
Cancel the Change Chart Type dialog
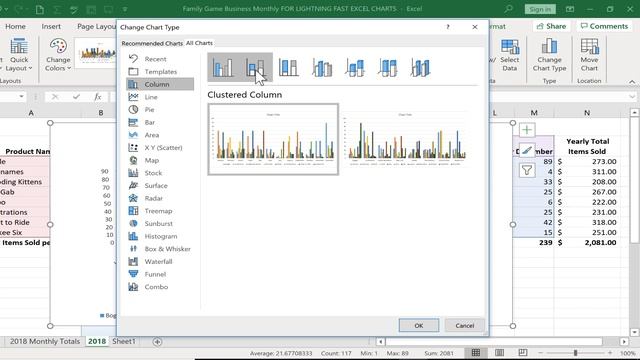[464, 325]
